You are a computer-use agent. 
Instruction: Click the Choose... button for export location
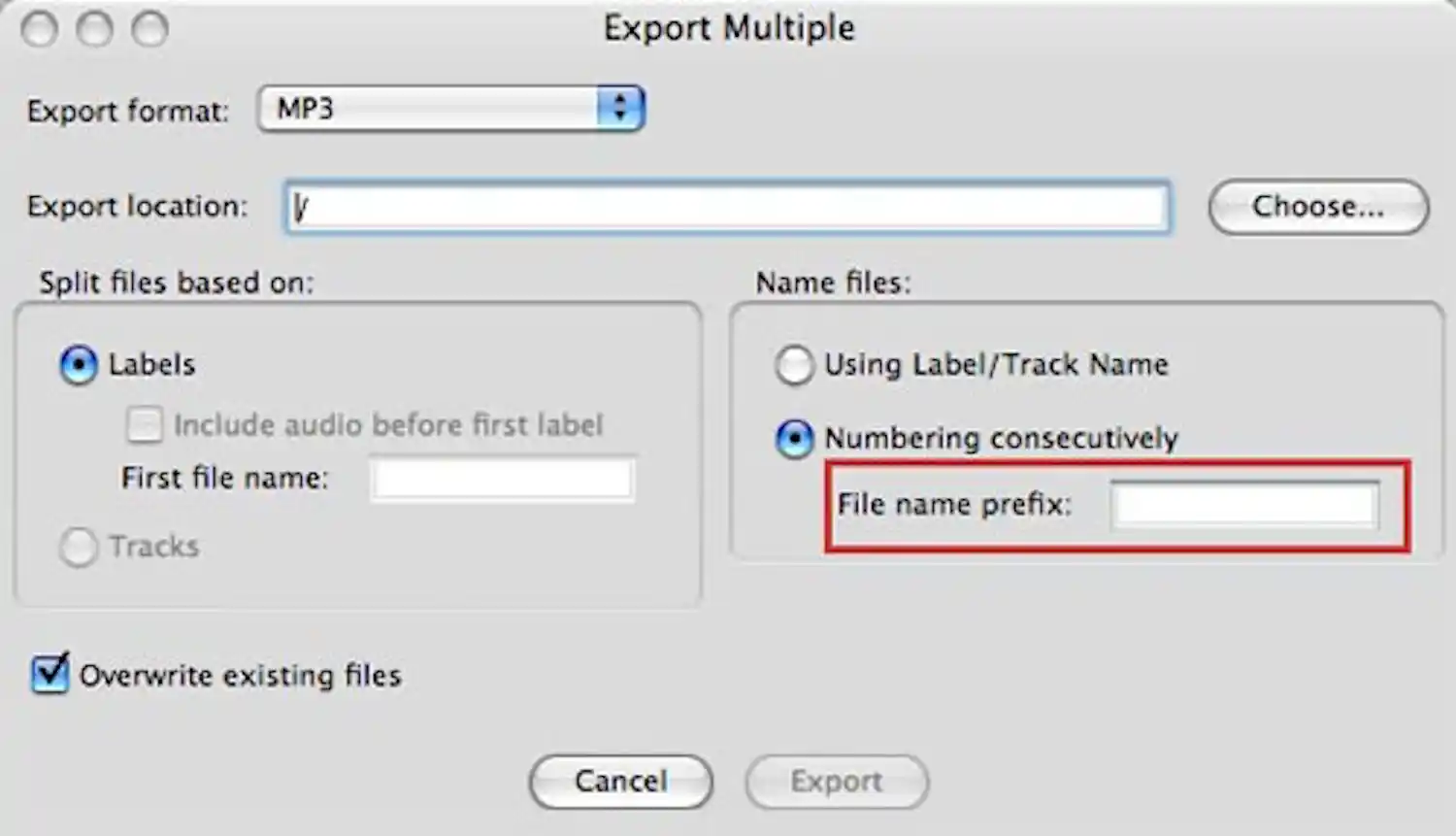tap(1317, 206)
